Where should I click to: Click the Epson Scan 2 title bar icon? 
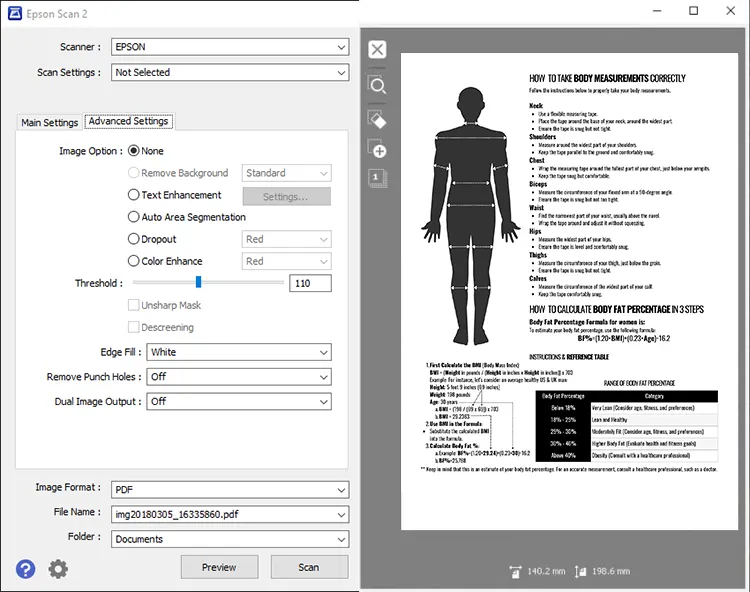(x=15, y=13)
